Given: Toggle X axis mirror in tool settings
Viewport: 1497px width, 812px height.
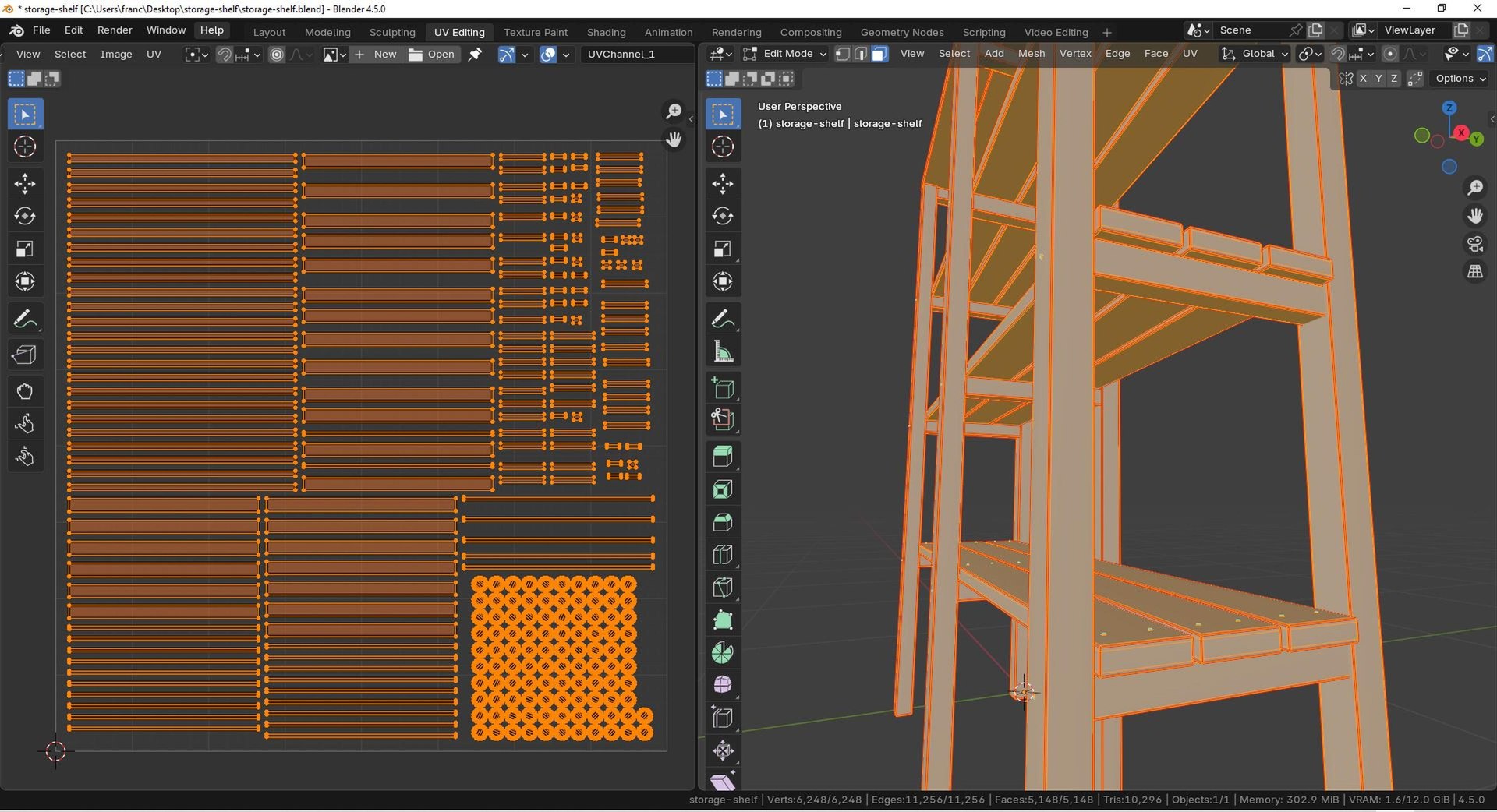Looking at the screenshot, I should click(1363, 79).
